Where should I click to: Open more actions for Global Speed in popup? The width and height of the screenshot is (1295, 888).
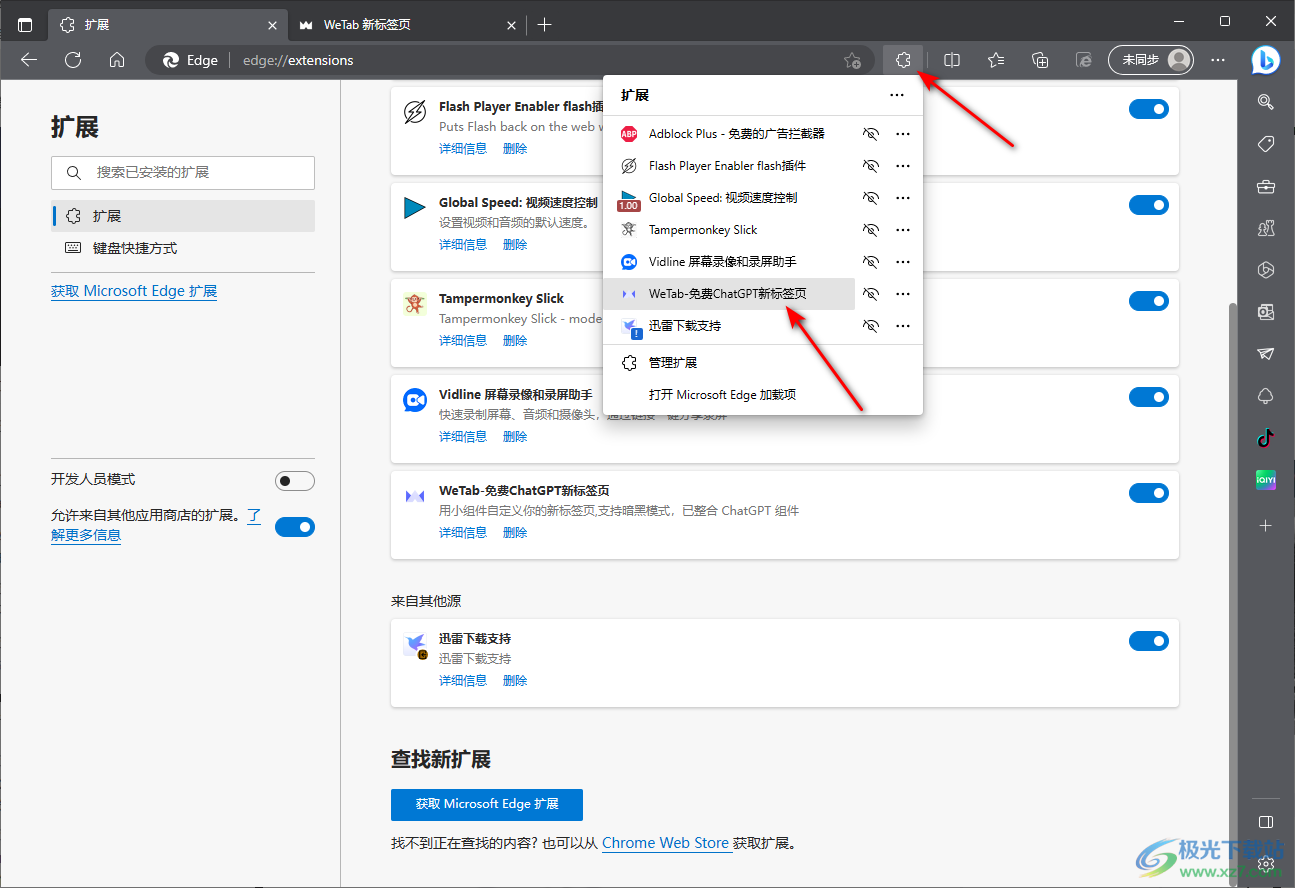903,198
